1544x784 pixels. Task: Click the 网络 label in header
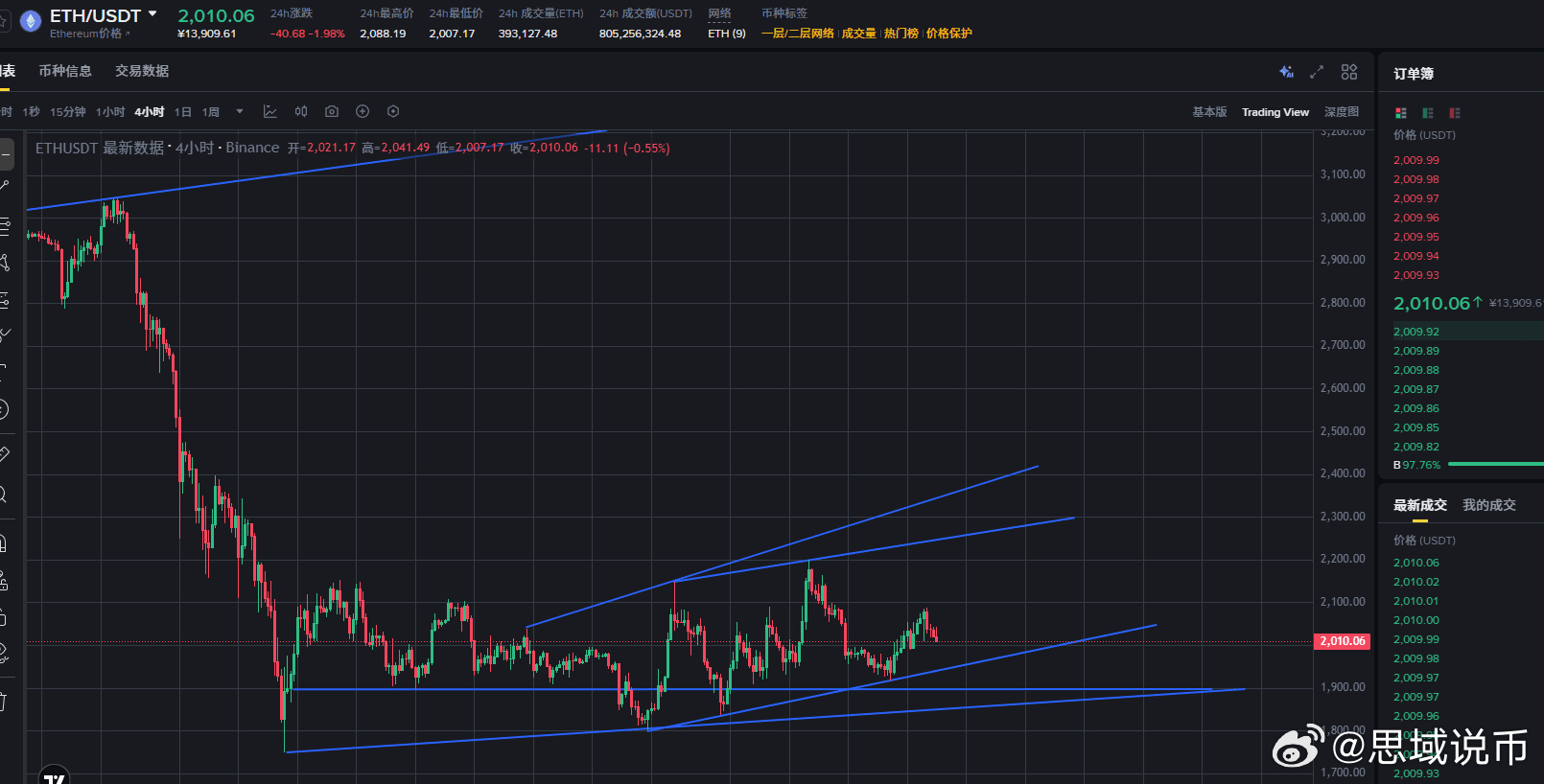719,13
